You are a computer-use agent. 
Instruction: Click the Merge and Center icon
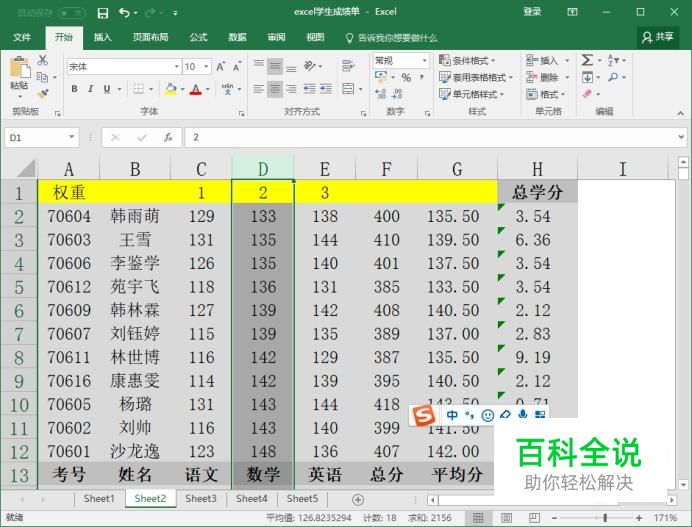coord(348,89)
